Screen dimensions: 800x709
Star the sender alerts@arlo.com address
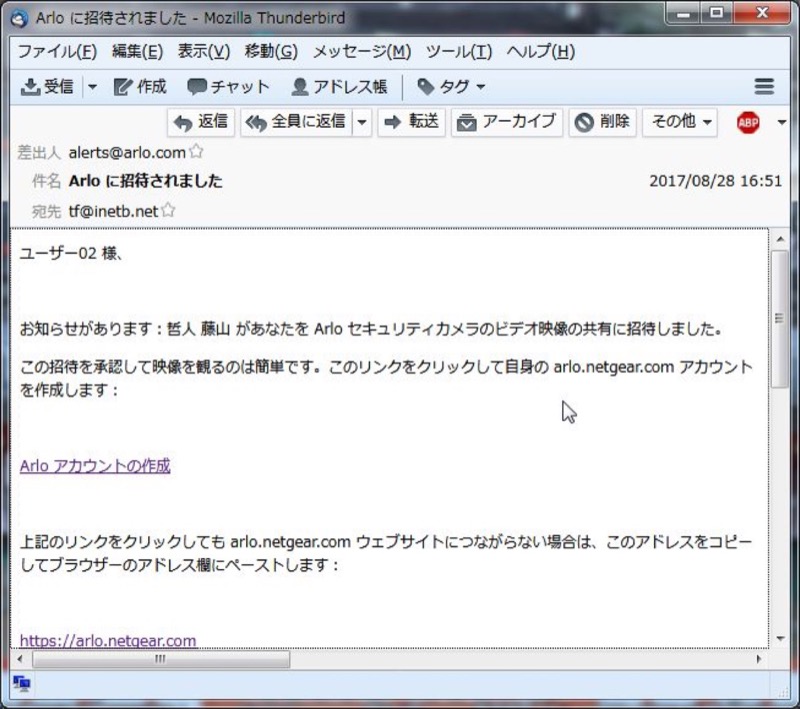point(197,152)
